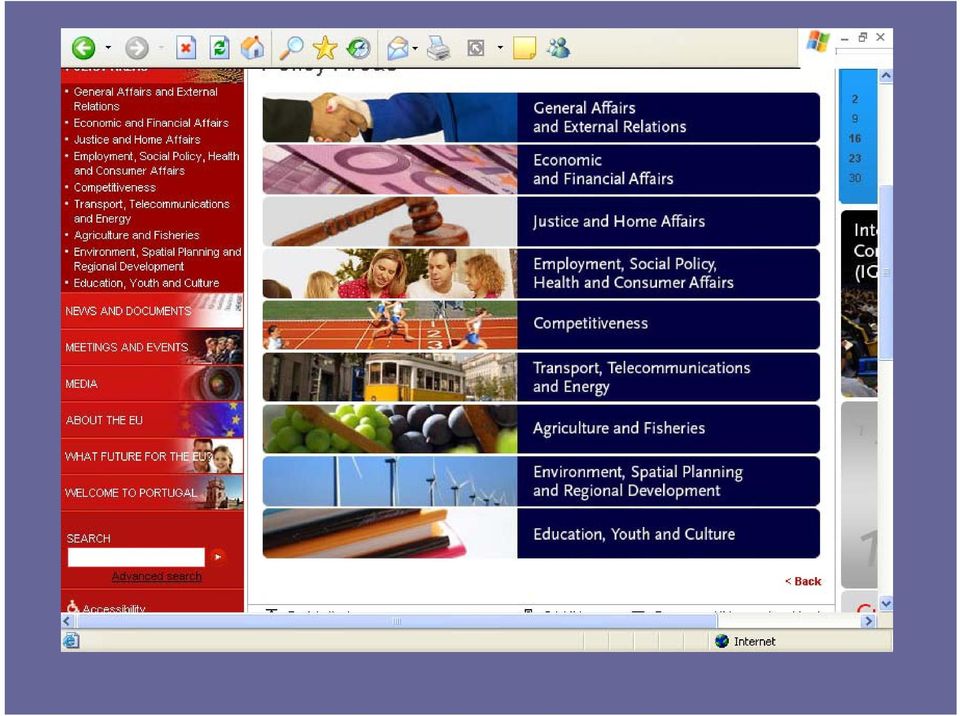Select the Education, Youth and Culture banner
Viewport: 960px width, 716px height.
click(541, 533)
